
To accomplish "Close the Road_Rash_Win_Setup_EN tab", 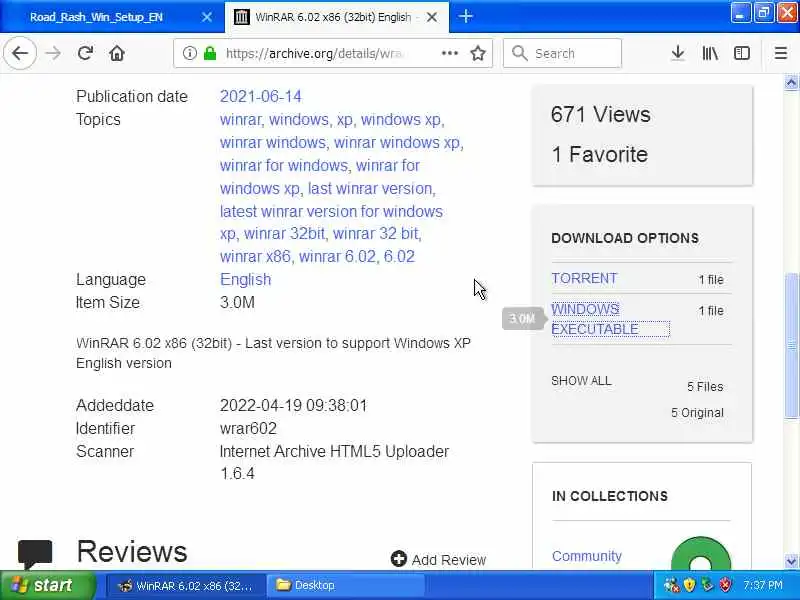I will [207, 17].
